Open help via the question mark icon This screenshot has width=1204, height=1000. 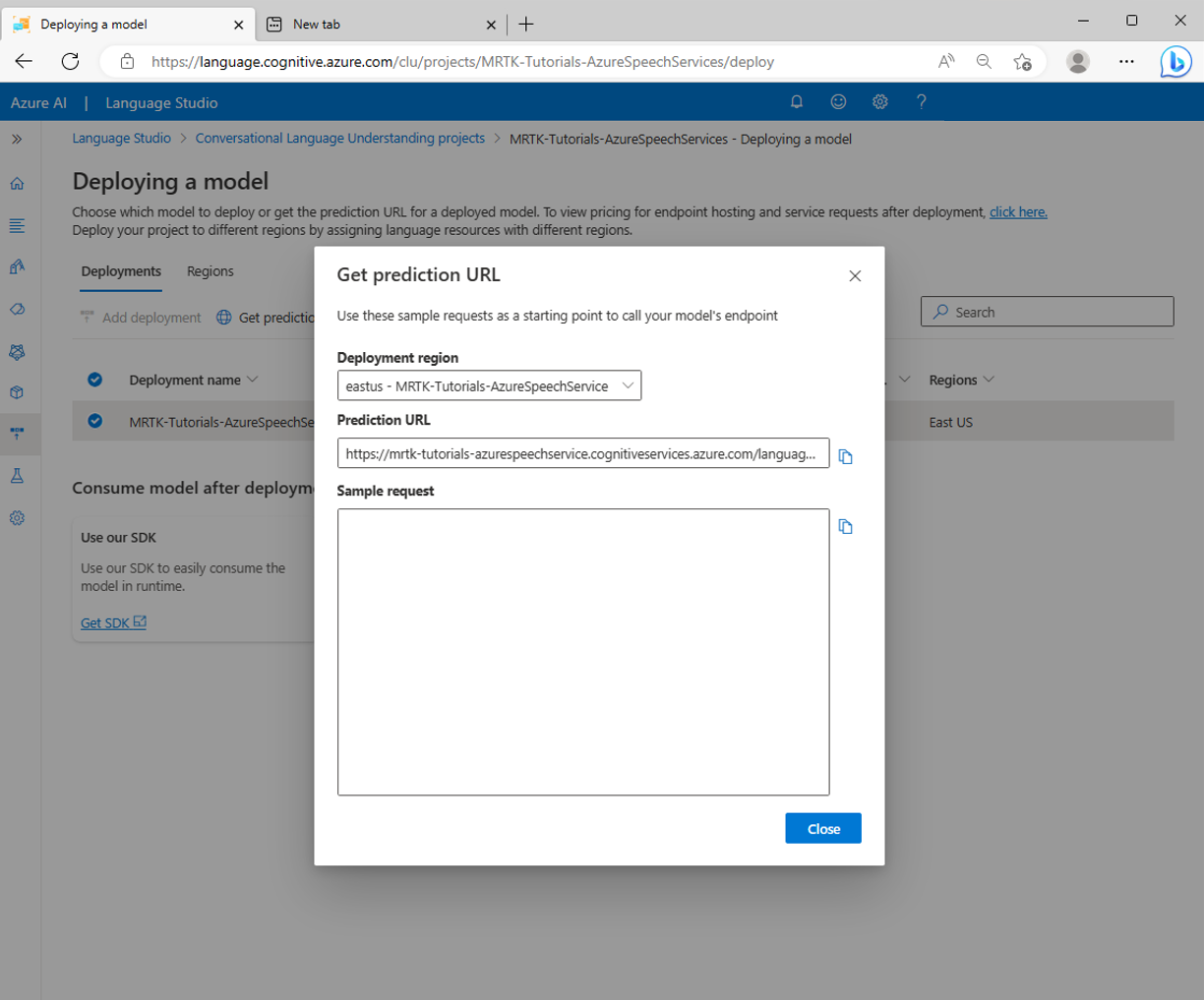pyautogui.click(x=921, y=101)
